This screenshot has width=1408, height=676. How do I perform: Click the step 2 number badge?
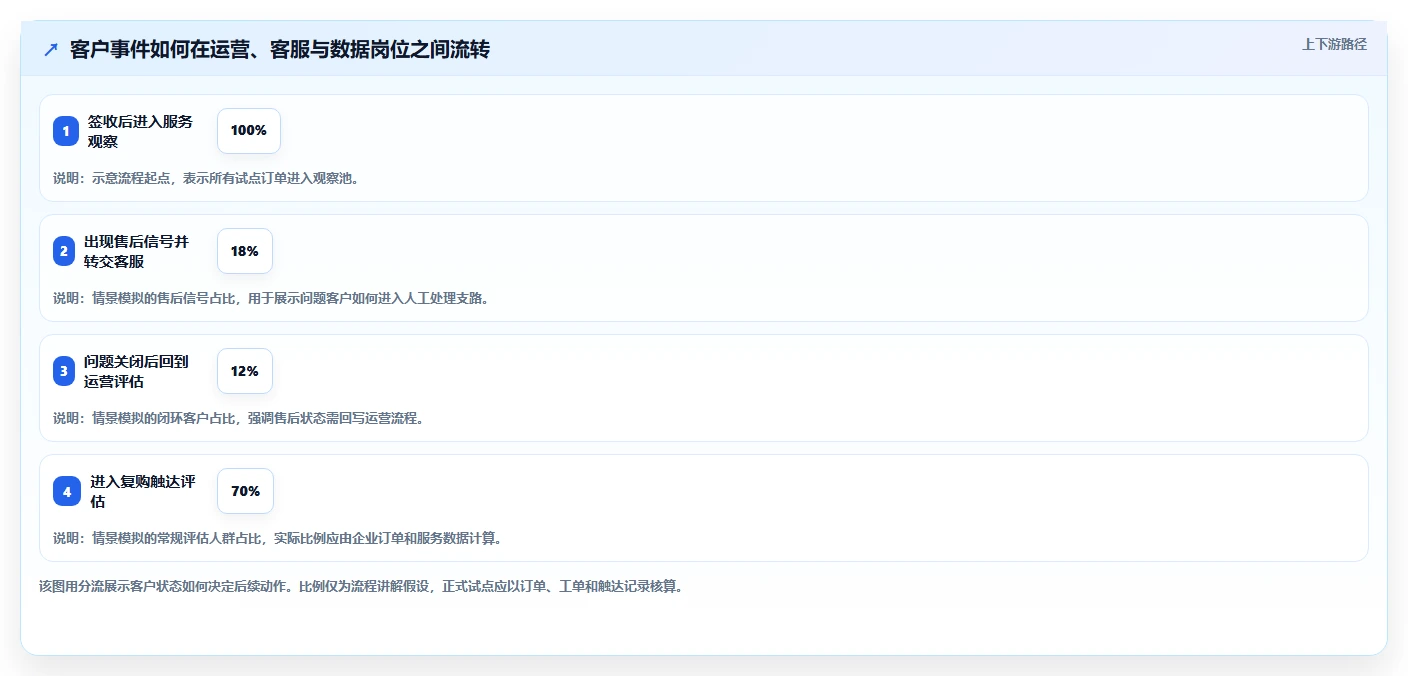(64, 251)
